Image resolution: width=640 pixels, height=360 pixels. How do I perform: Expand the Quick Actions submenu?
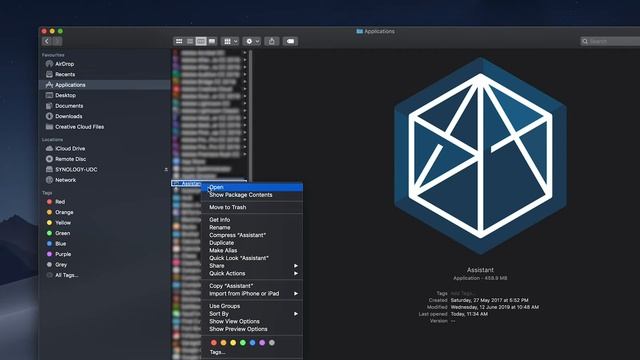pos(252,273)
